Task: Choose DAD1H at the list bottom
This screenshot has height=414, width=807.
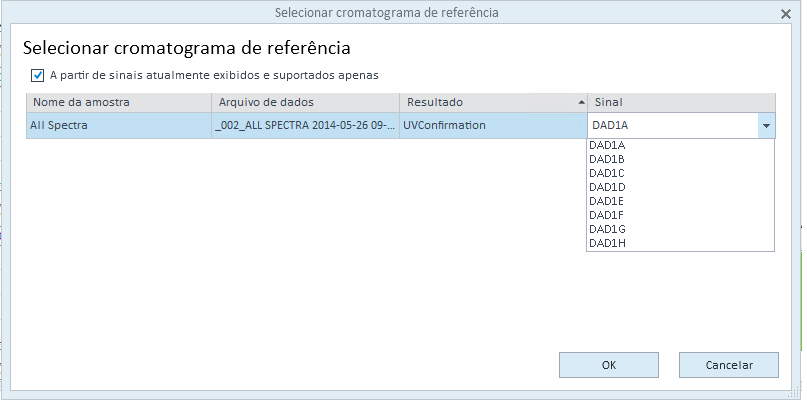Action: coord(680,243)
